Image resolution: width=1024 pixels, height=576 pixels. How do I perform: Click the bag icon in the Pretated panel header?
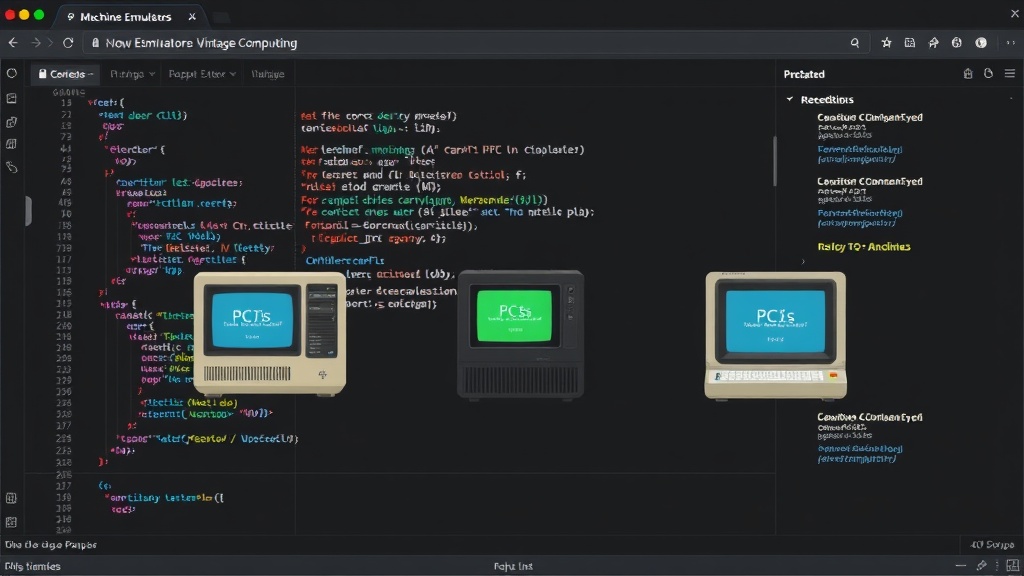click(x=968, y=74)
